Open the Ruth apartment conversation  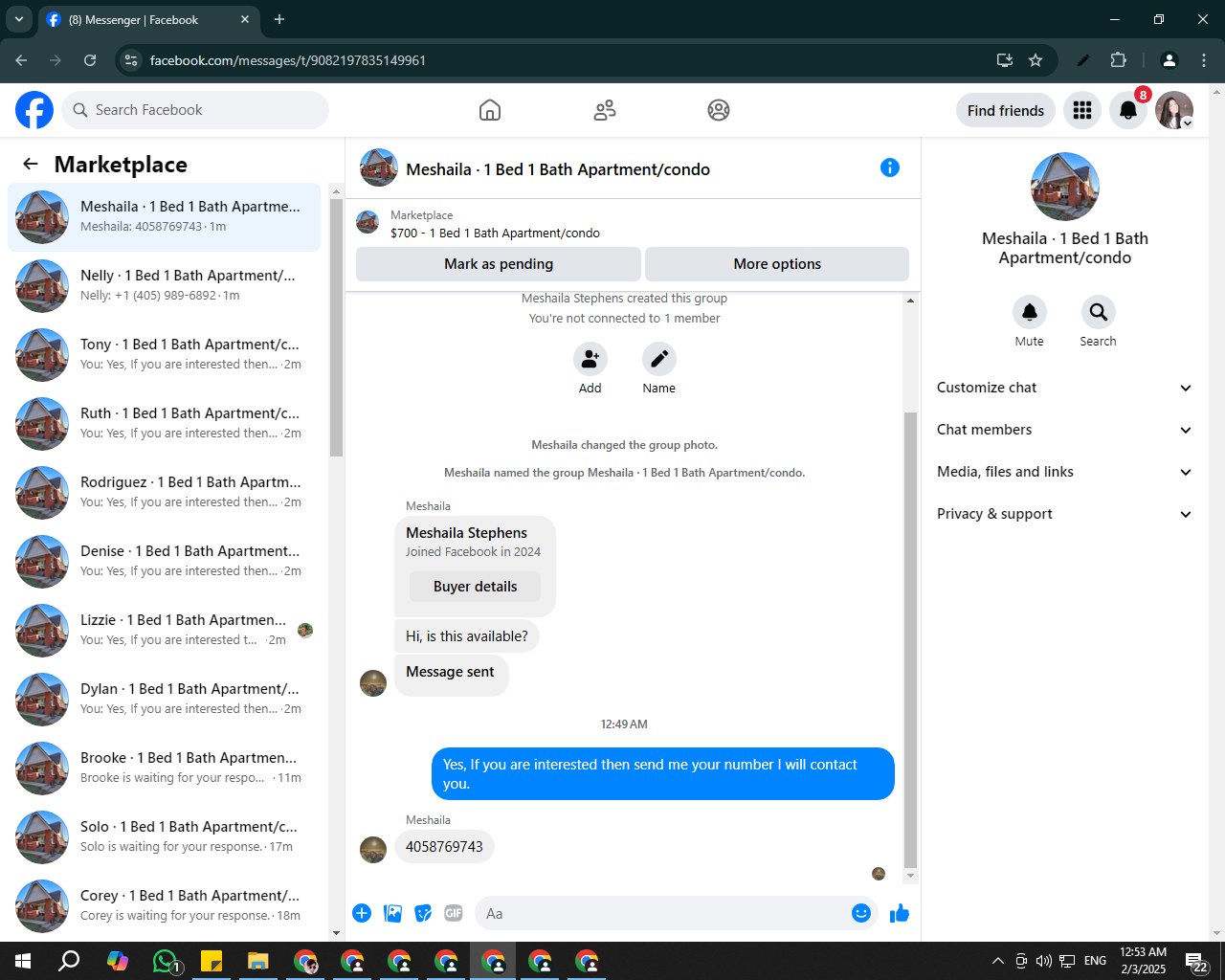tap(165, 424)
